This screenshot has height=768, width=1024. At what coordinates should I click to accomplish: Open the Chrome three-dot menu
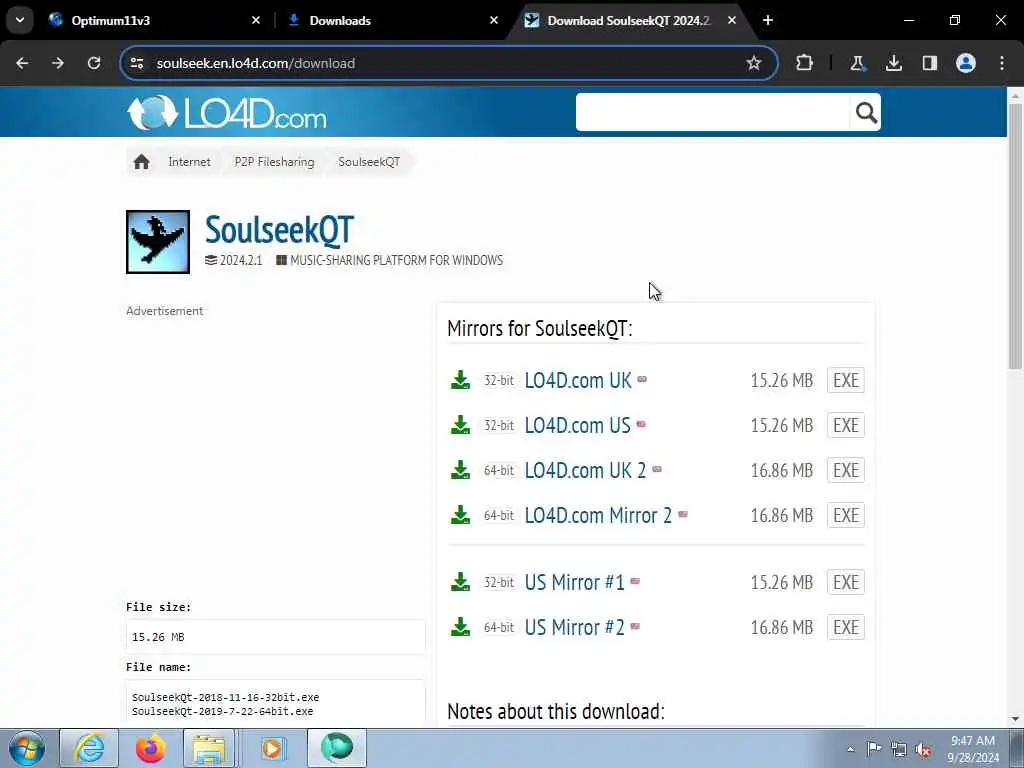(x=1002, y=63)
